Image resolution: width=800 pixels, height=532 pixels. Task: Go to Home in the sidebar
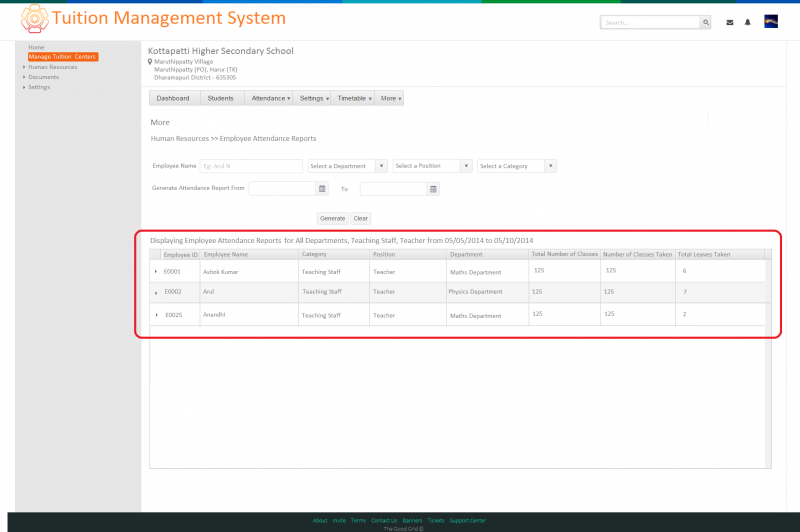(x=36, y=47)
